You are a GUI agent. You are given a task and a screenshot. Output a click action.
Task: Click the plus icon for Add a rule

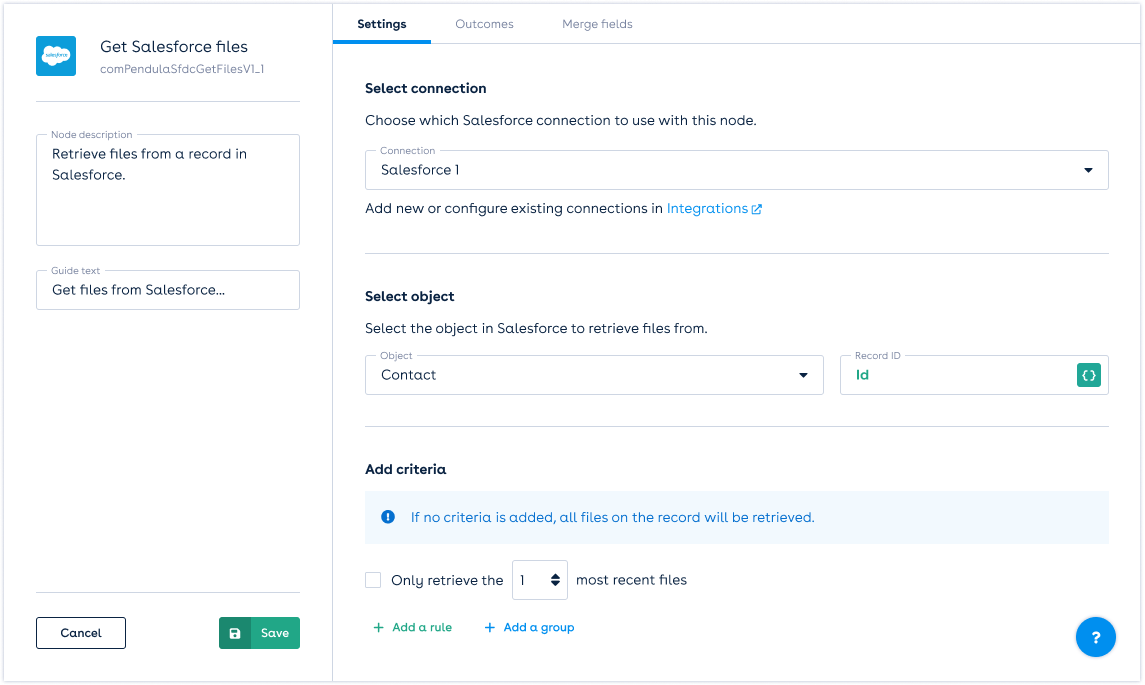point(378,628)
